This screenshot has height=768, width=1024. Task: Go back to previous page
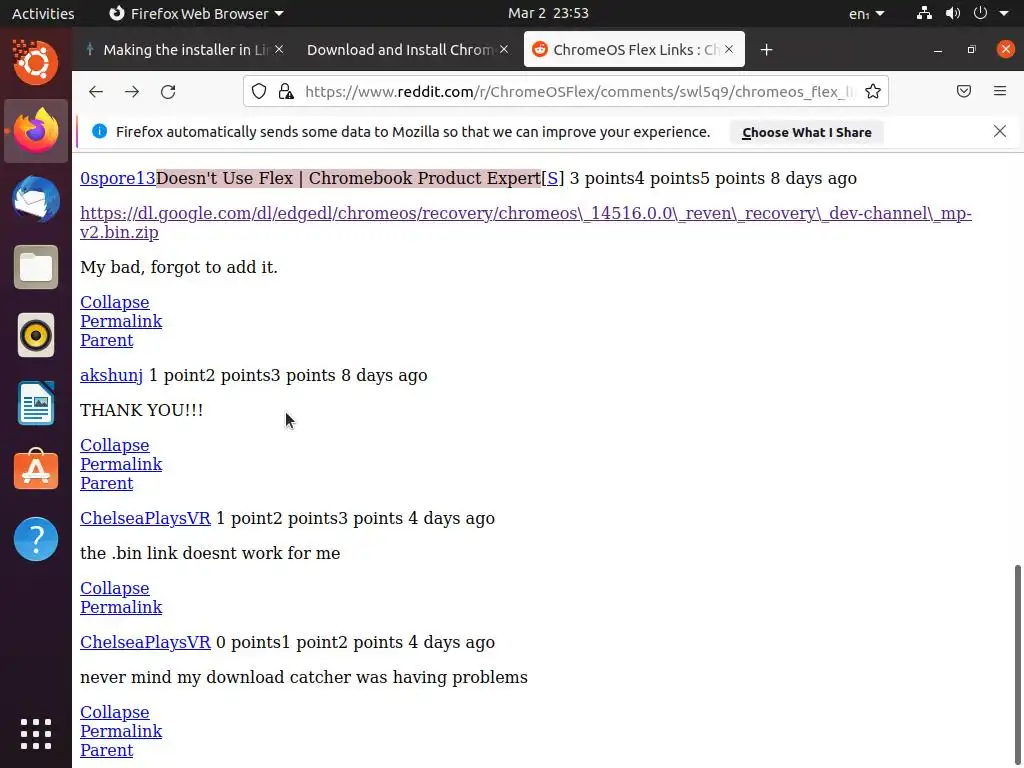(96, 91)
